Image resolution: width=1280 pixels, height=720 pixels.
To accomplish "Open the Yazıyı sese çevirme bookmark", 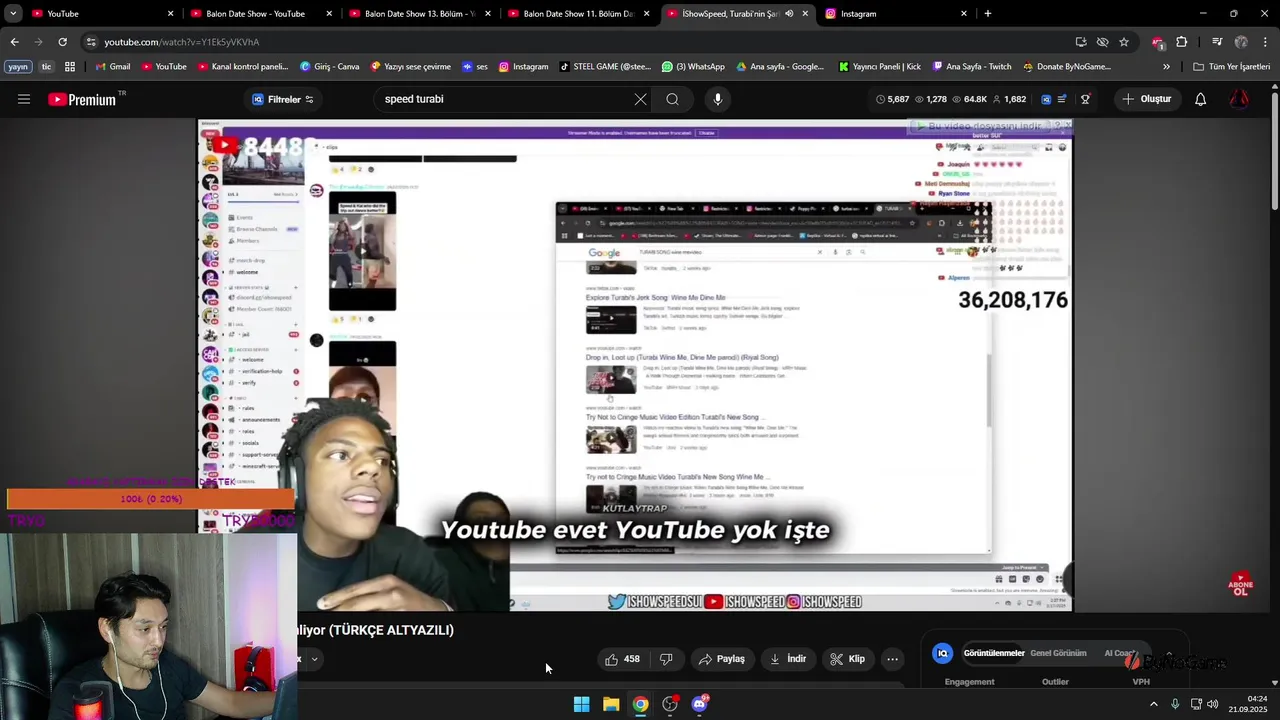I will (411, 67).
